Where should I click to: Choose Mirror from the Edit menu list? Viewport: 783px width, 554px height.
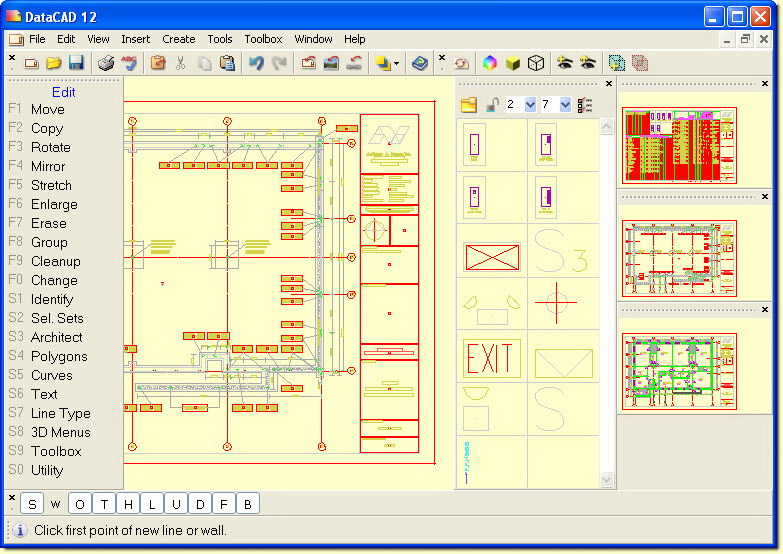pyautogui.click(x=48, y=166)
